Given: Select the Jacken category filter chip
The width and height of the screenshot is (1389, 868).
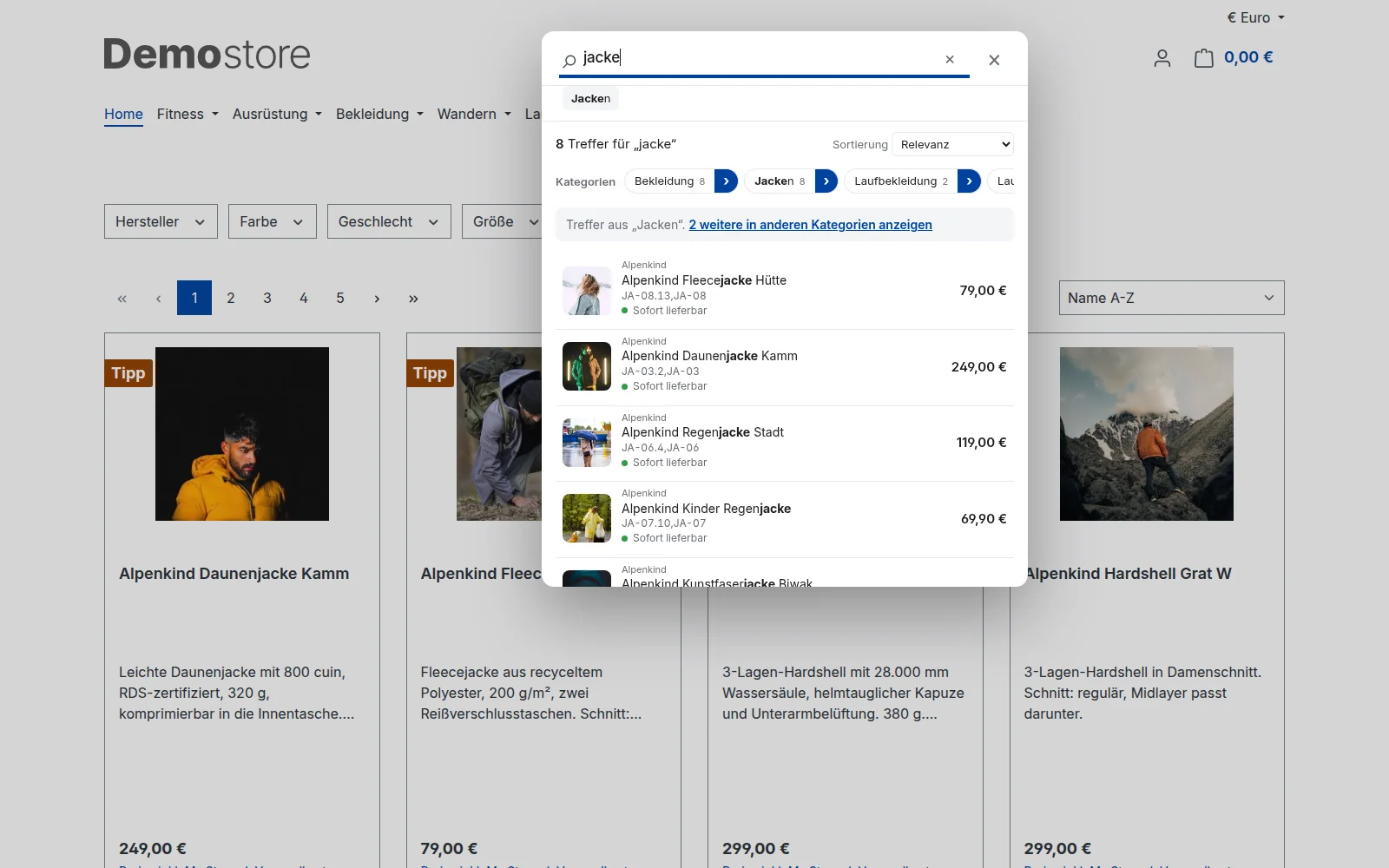Looking at the screenshot, I should (x=780, y=181).
